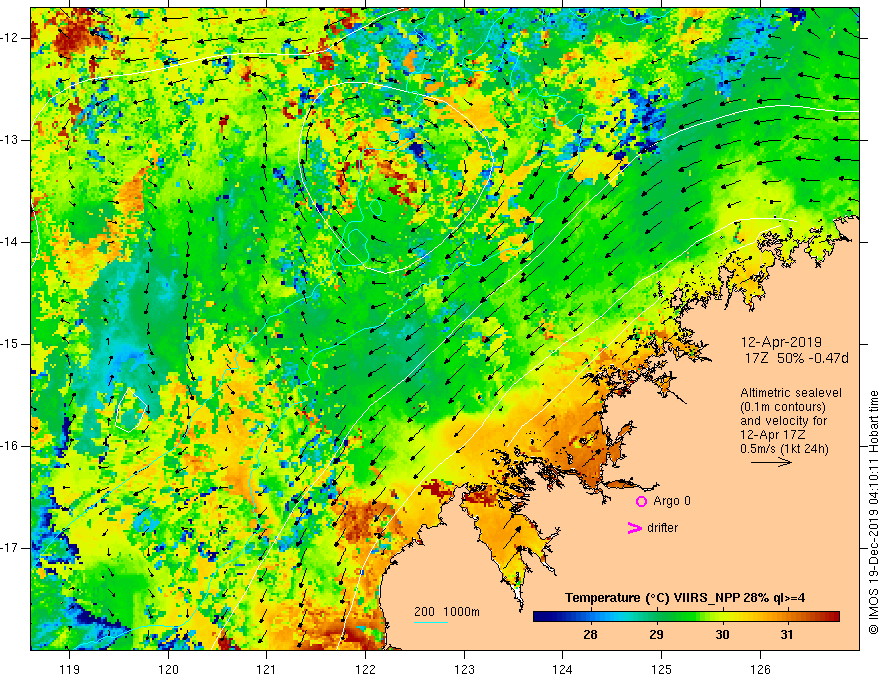Click the colorbar tick label 28
Viewport: 880px width, 680px height.
click(x=590, y=635)
